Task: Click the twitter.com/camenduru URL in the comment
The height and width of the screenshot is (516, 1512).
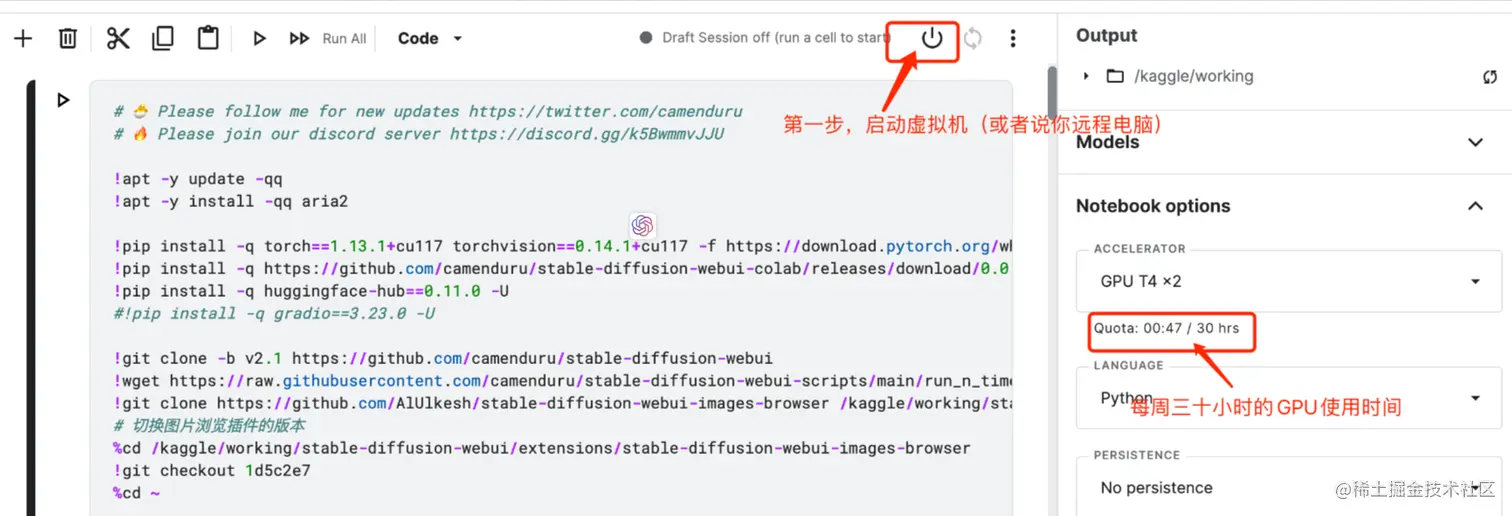Action: tap(606, 111)
